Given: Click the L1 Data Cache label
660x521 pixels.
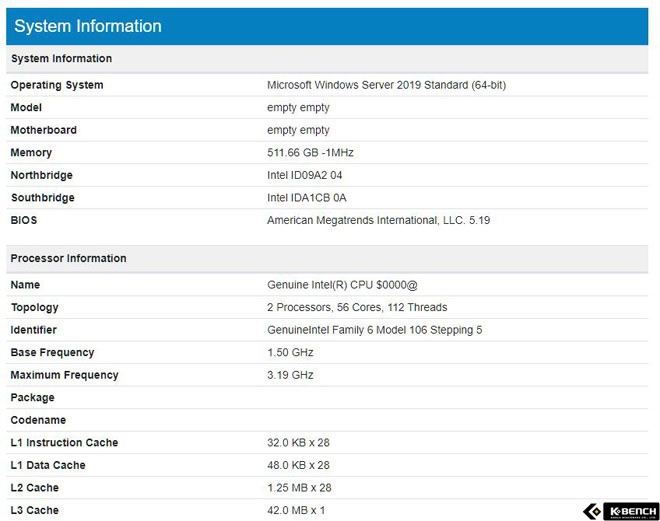Looking at the screenshot, I should pyautogui.click(x=48, y=465).
